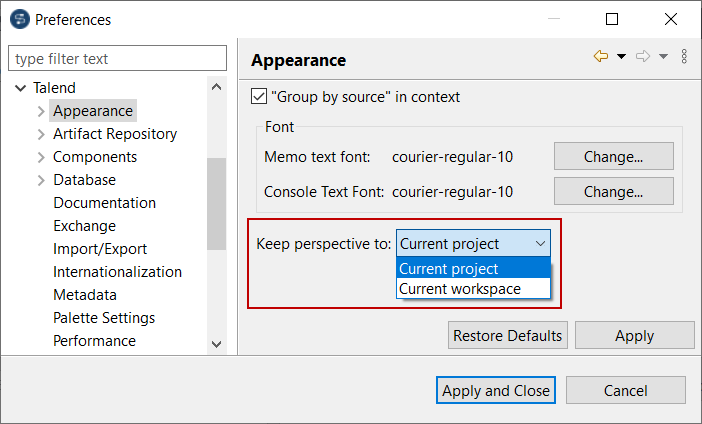702x424 pixels.
Task: Click the forward navigation arrow icon
Action: click(643, 57)
